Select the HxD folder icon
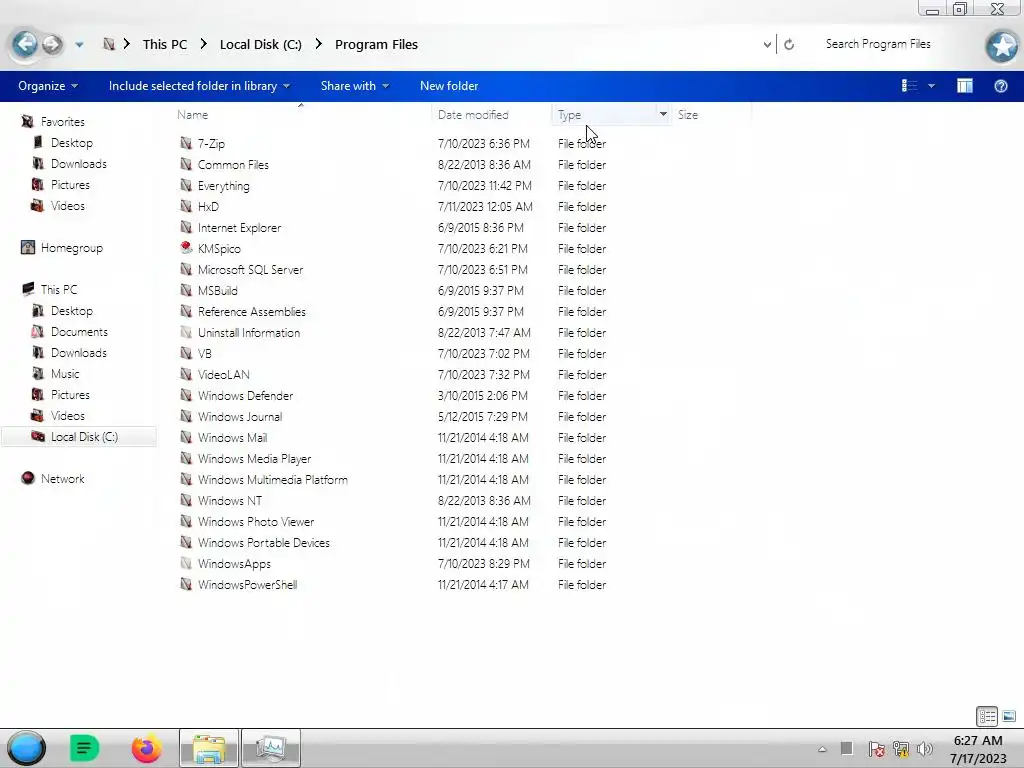Image resolution: width=1024 pixels, height=768 pixels. pyautogui.click(x=186, y=206)
